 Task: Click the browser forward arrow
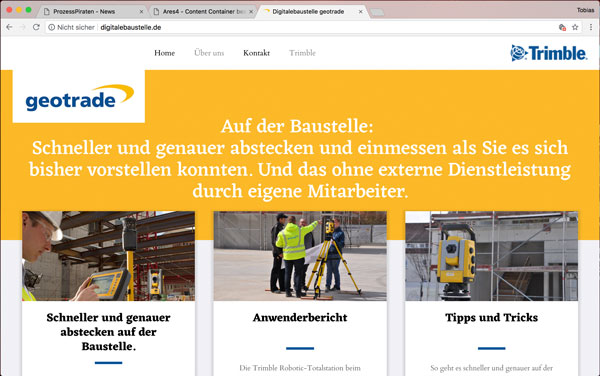coord(23,27)
